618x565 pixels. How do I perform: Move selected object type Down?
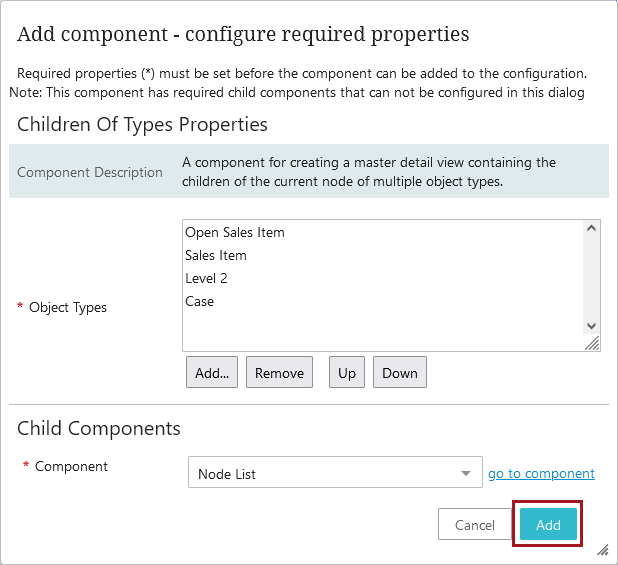pos(400,372)
